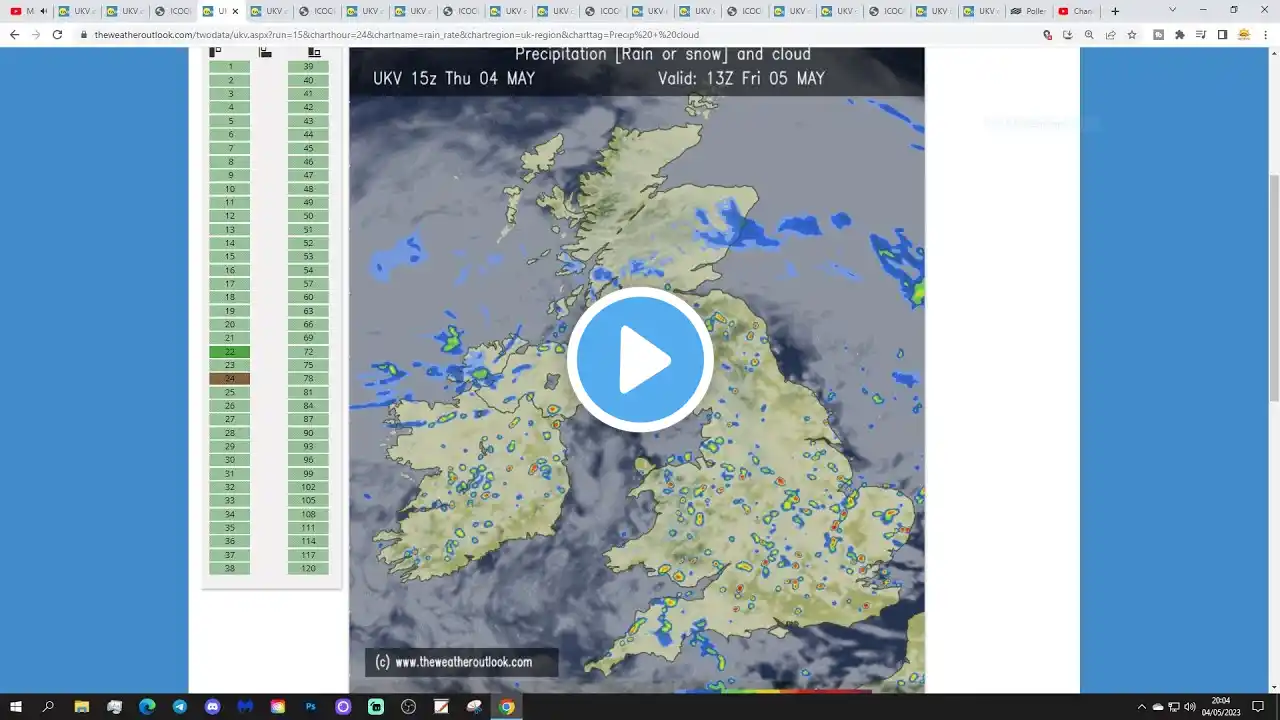Open Chrome from taskbar
Screen dimensions: 1280x720
pos(507,706)
